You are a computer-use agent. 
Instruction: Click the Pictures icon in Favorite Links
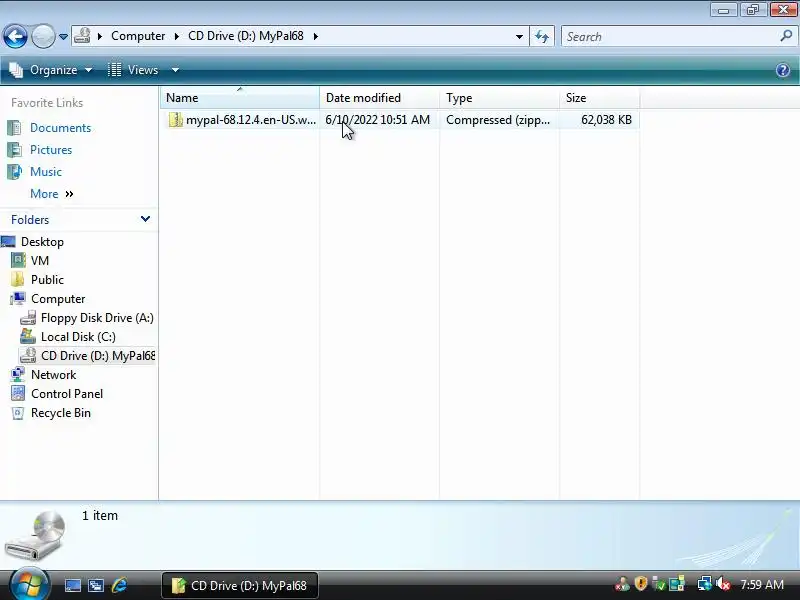point(14,150)
